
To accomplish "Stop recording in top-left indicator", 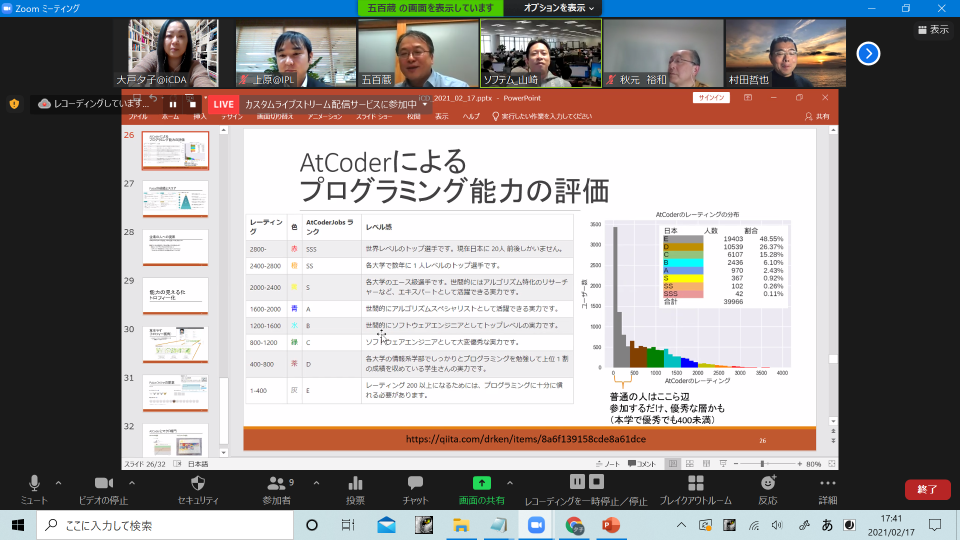I will coord(192,104).
